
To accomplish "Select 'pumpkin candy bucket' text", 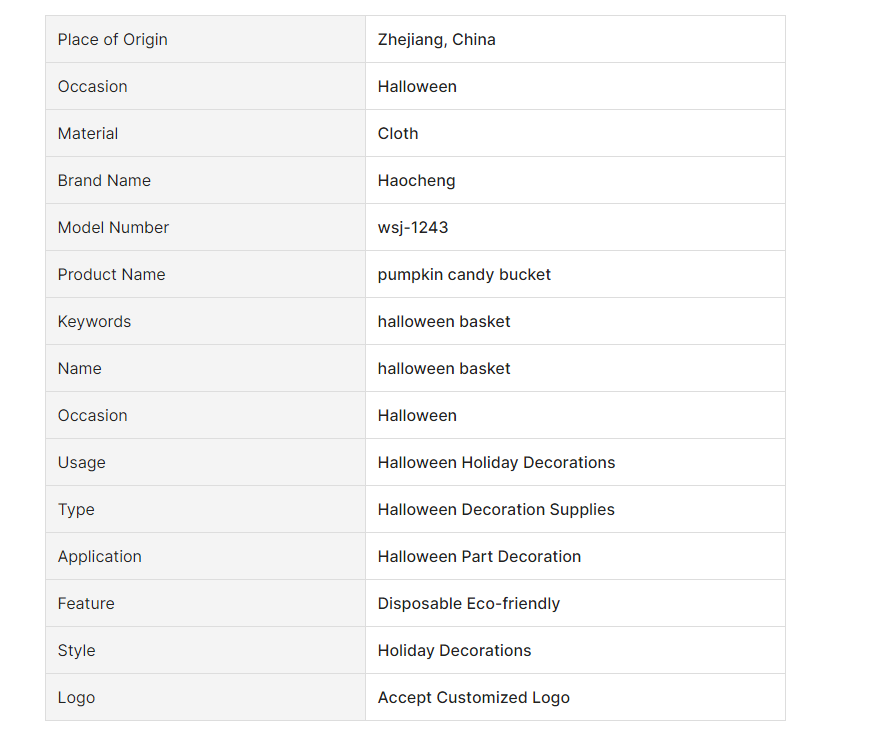I will (464, 275).
